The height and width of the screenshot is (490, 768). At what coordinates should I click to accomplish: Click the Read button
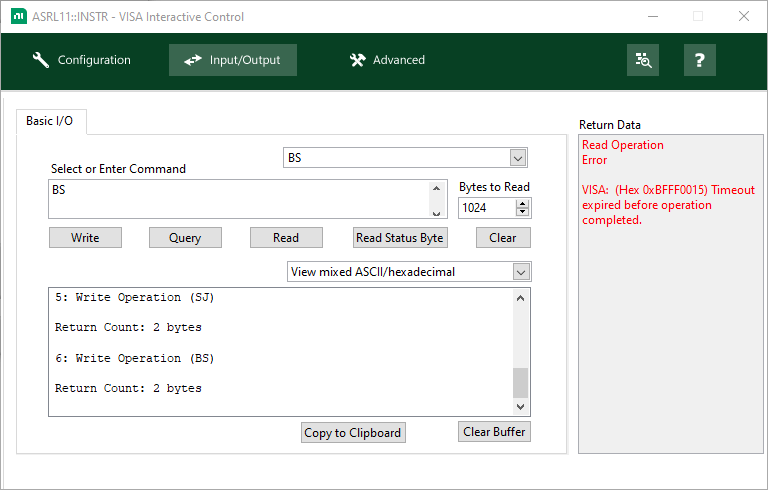(x=286, y=238)
